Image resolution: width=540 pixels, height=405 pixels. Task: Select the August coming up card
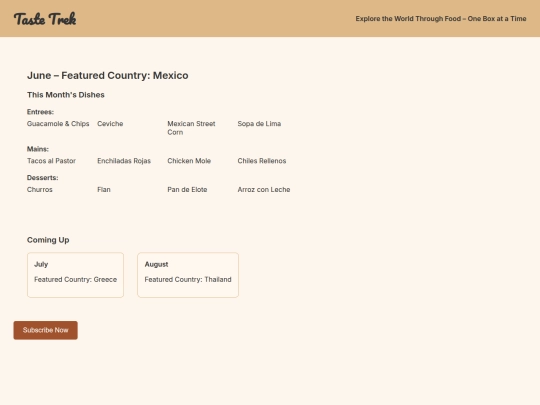188,275
